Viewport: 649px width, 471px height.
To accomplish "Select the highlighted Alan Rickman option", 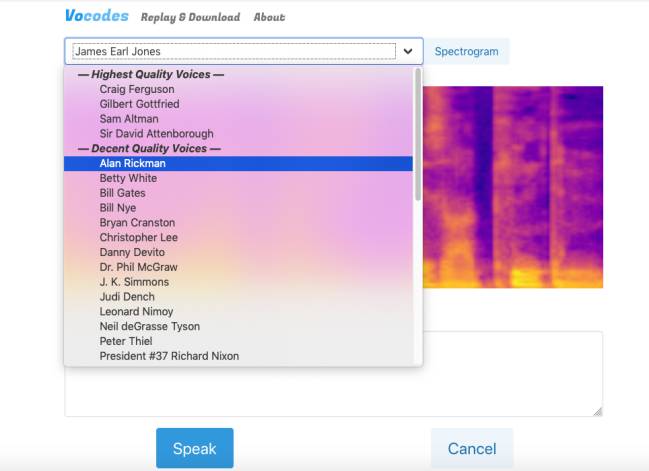I will click(133, 163).
